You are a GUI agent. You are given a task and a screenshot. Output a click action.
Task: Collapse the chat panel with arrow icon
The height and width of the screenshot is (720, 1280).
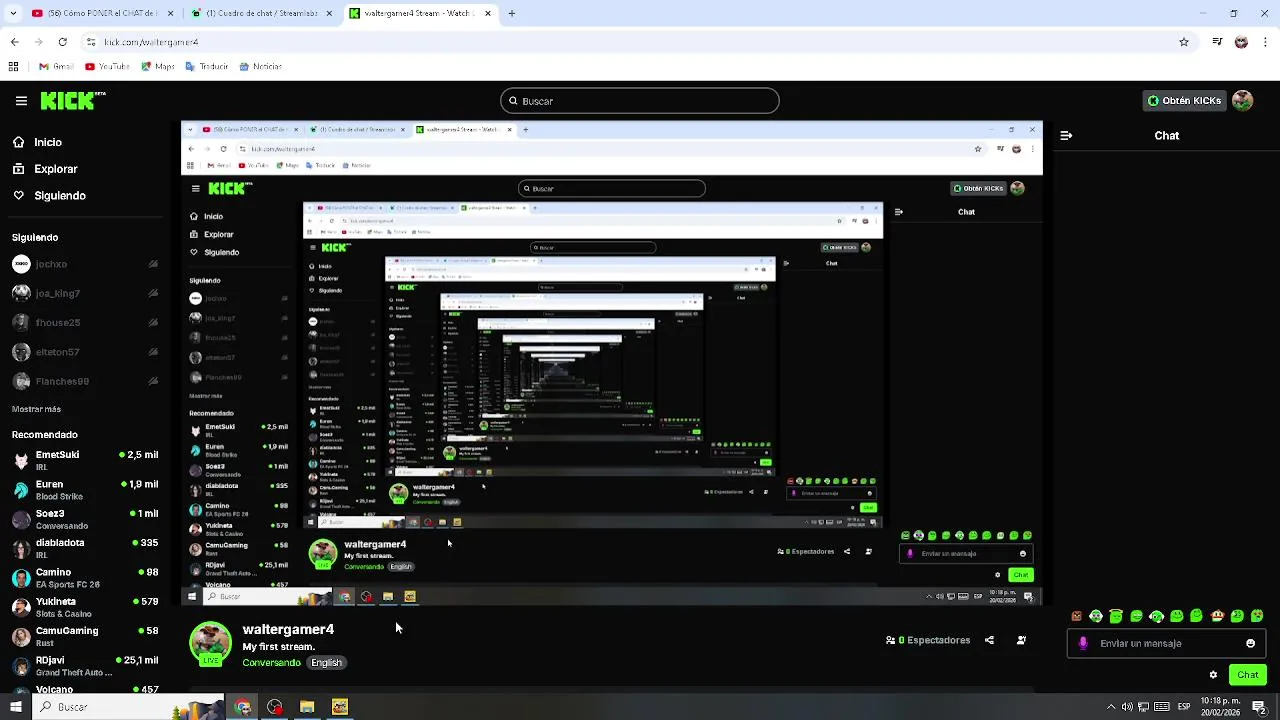[1066, 136]
